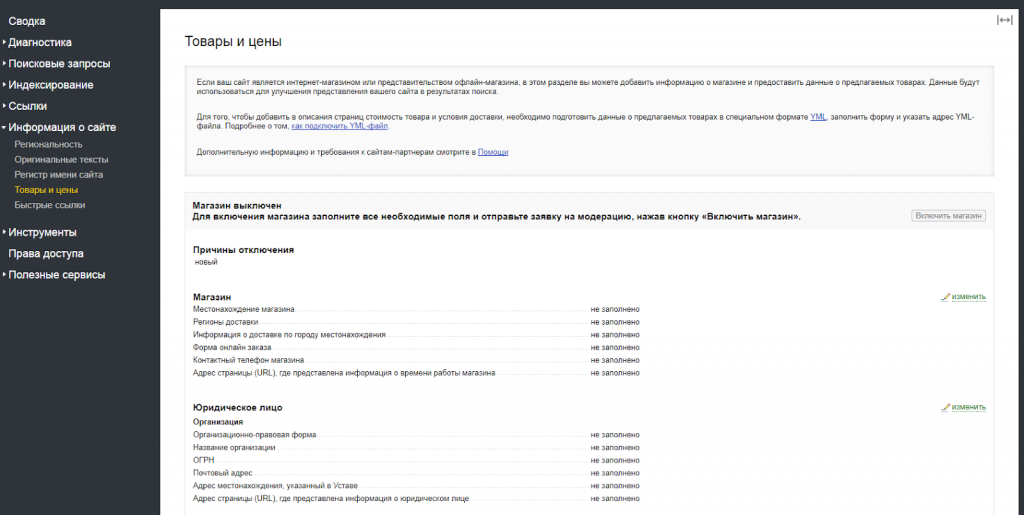Expand the Индексирование section arrow
The height and width of the screenshot is (515, 1024).
point(4,85)
